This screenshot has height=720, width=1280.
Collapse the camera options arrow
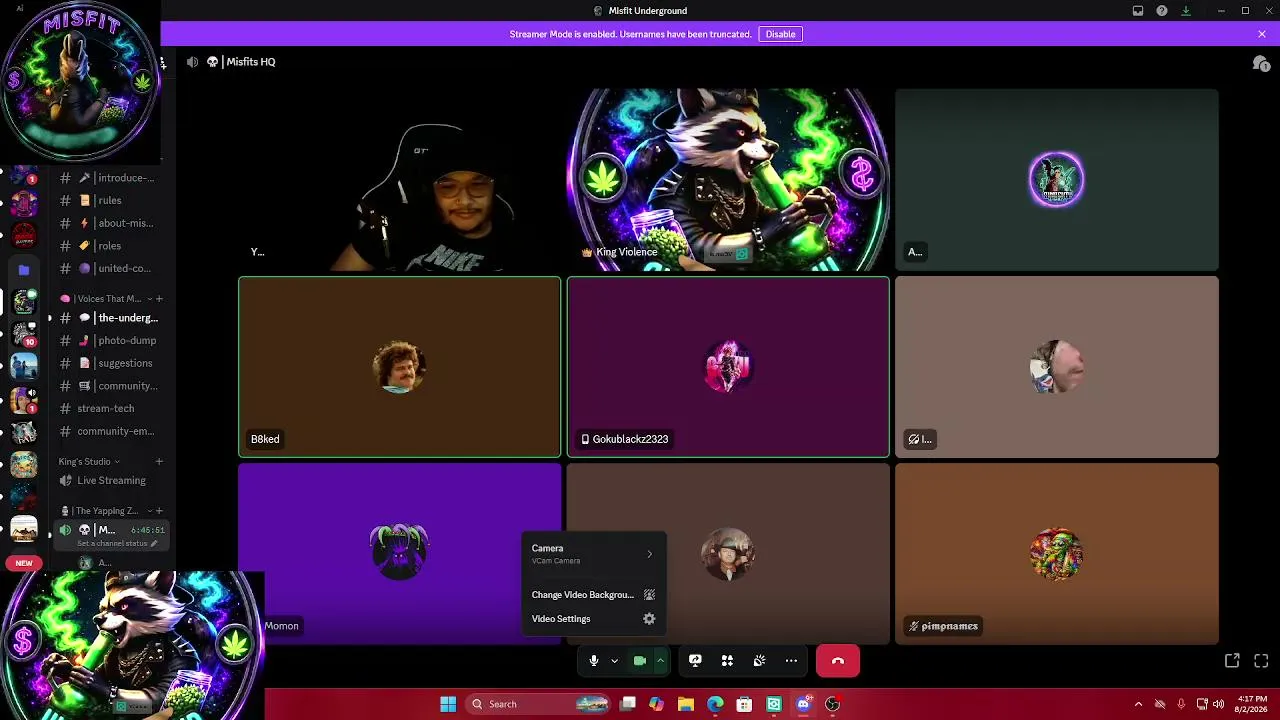click(660, 661)
